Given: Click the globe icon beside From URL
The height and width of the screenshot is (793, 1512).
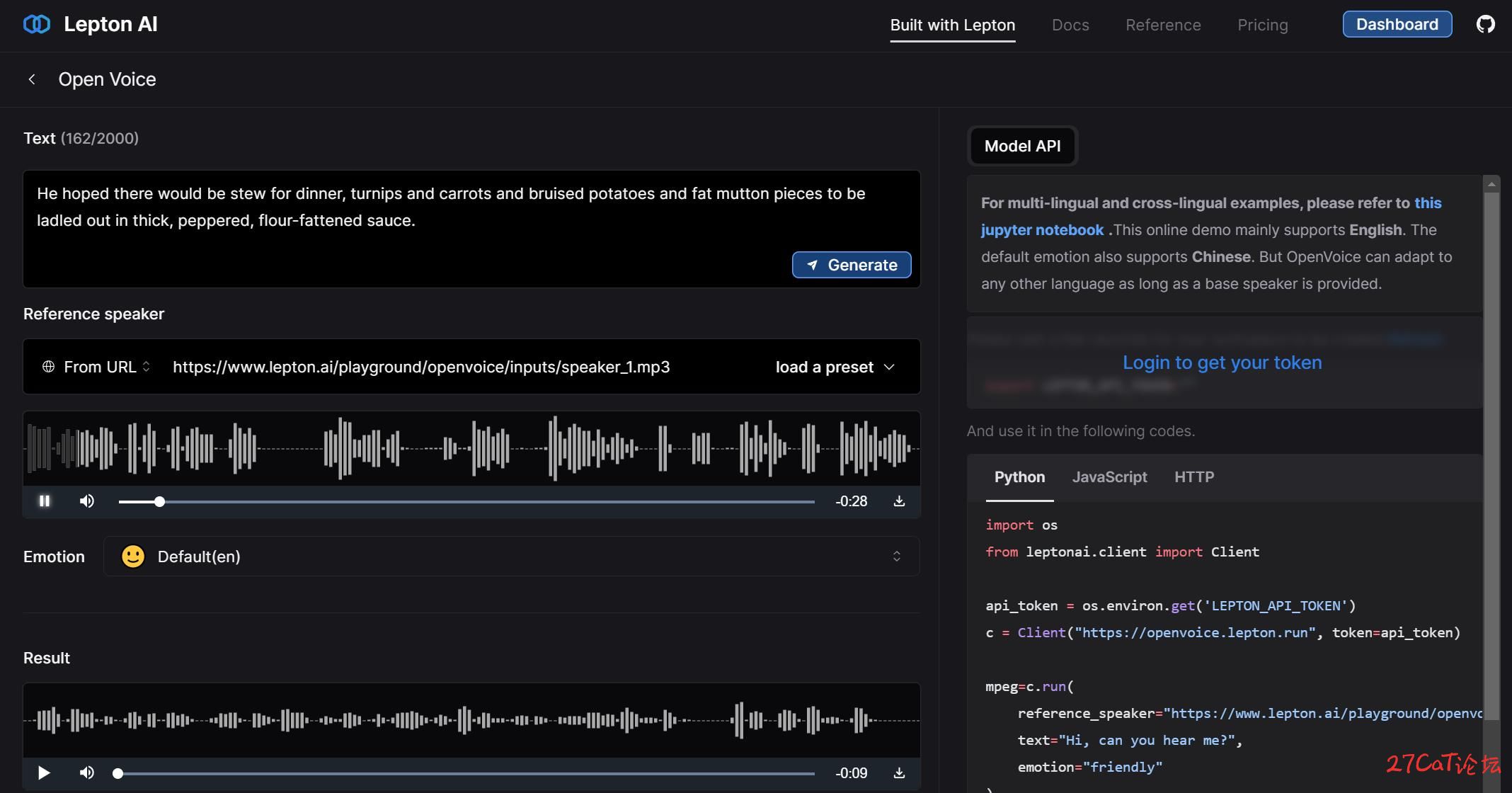Looking at the screenshot, I should click(x=48, y=367).
